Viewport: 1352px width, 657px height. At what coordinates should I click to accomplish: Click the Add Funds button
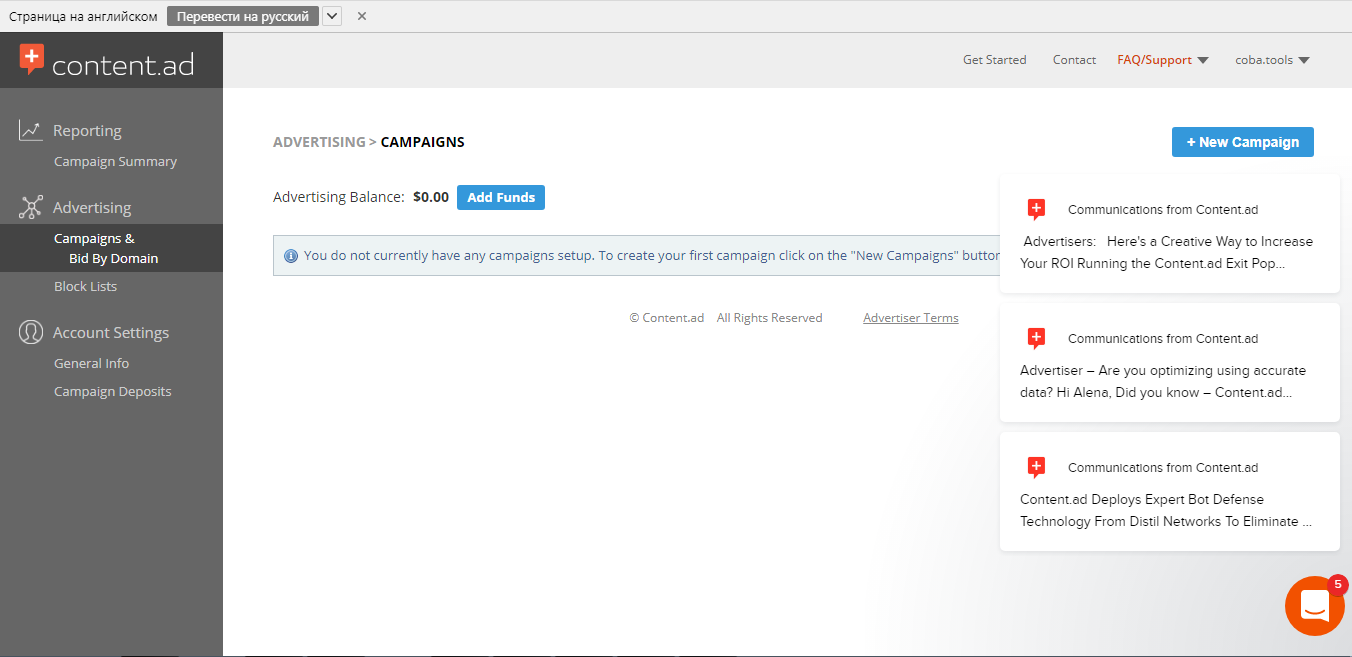tap(501, 197)
